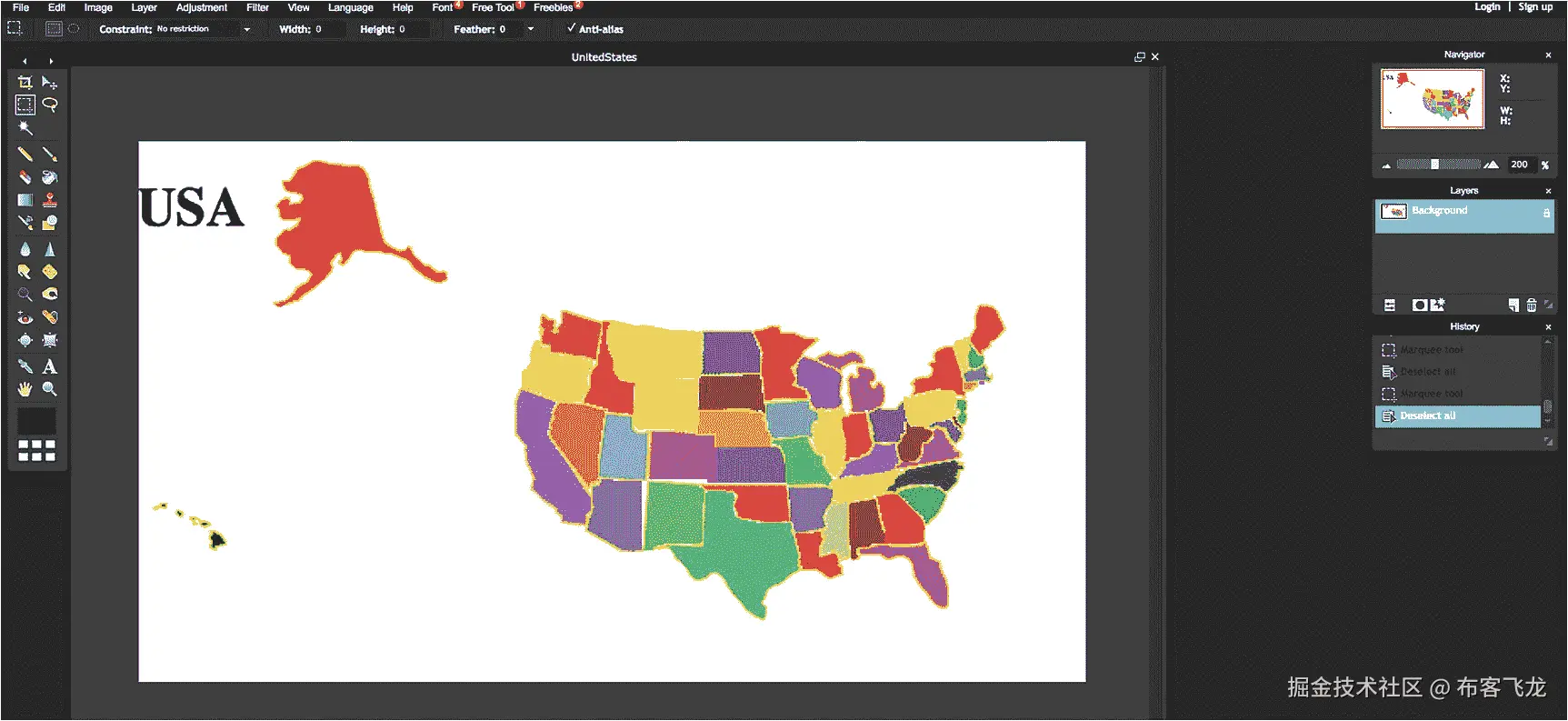The width and height of the screenshot is (1568, 721).
Task: Open the main color swatch
Action: click(37, 421)
